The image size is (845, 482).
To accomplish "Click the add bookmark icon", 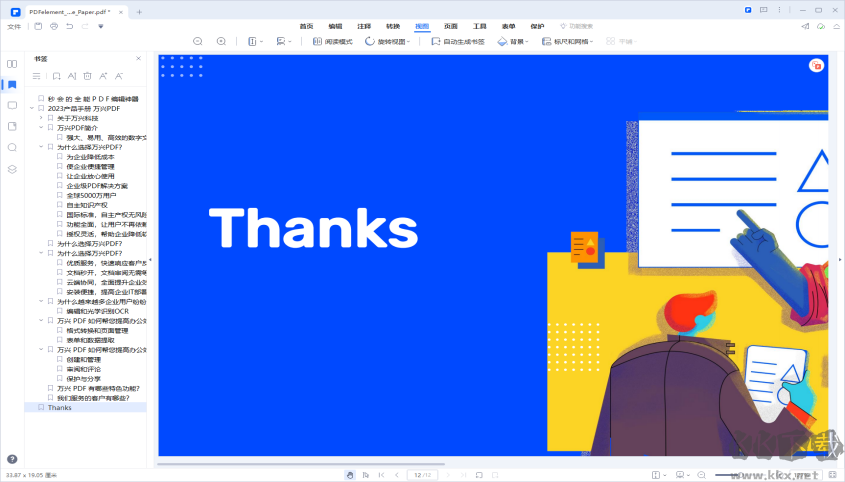I will [56, 76].
